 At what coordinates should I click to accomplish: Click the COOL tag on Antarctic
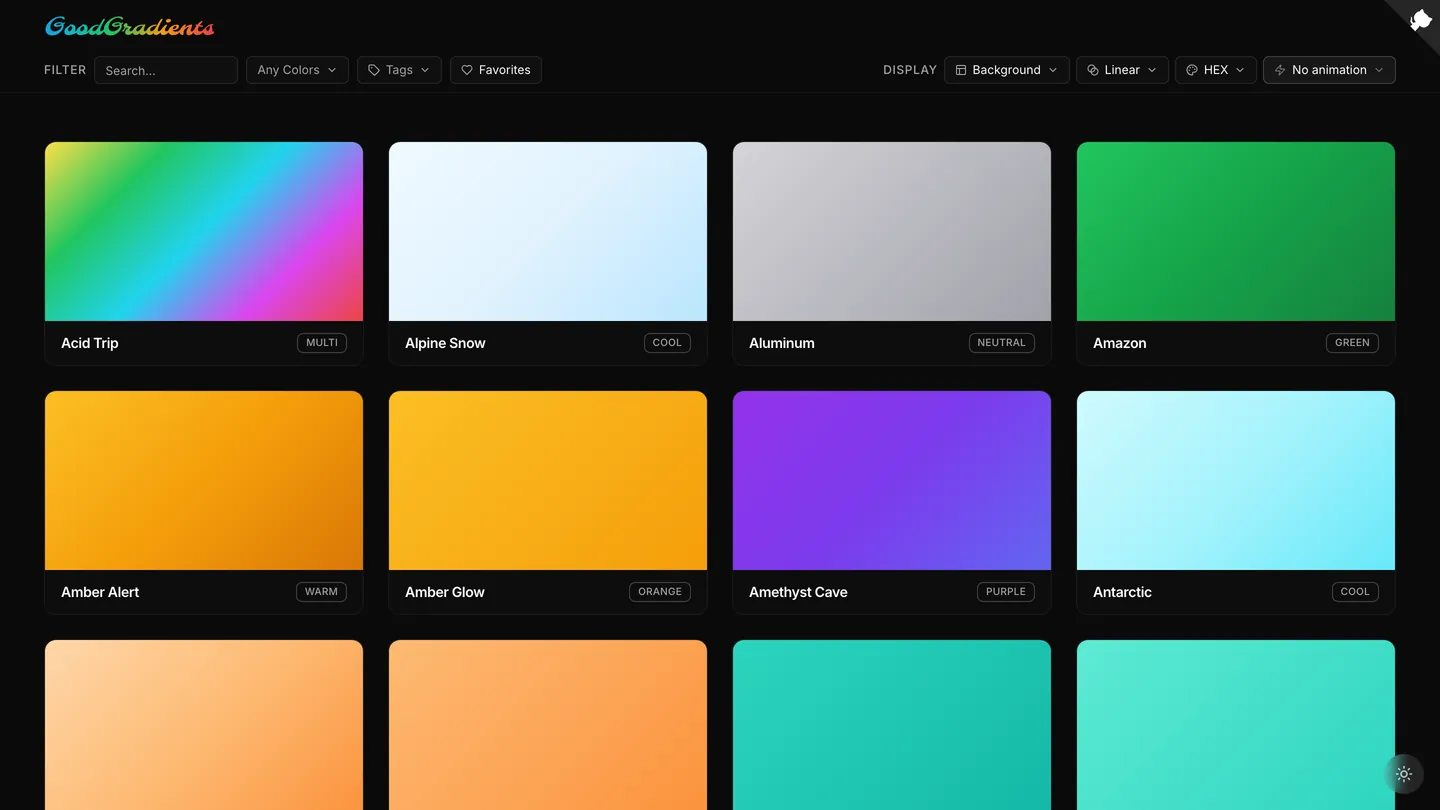(1355, 592)
